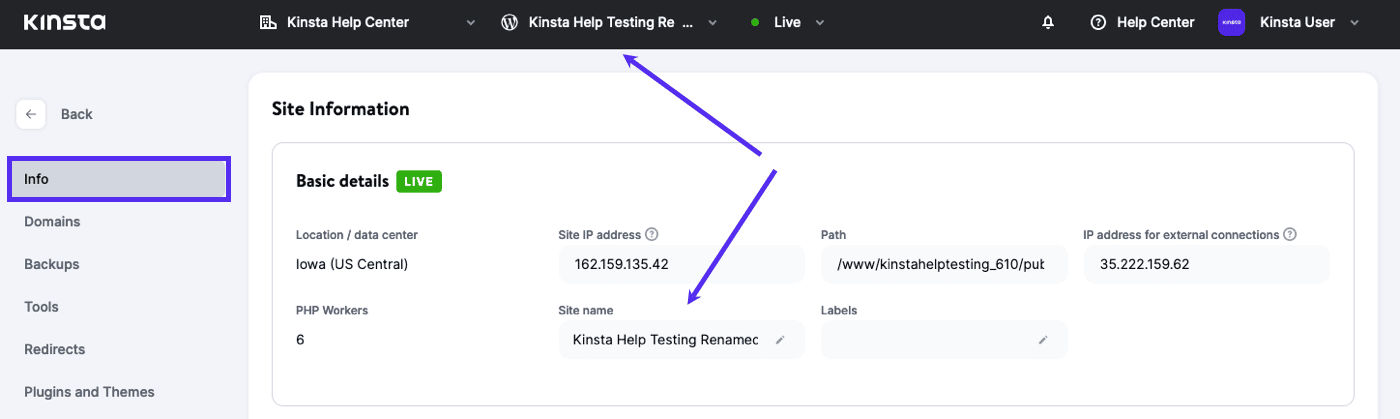Click the PHP Workers label
Image resolution: width=1400 pixels, height=419 pixels.
pyautogui.click(x=332, y=310)
